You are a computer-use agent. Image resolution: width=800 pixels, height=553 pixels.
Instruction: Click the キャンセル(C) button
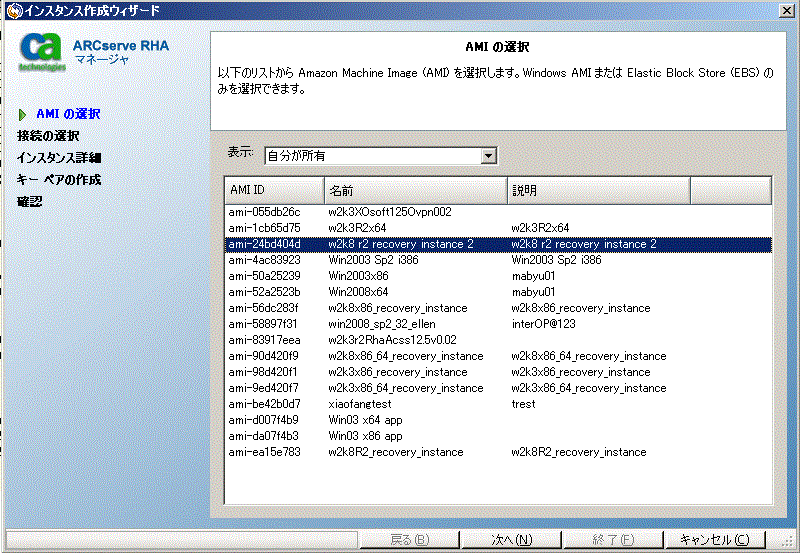tap(714, 540)
